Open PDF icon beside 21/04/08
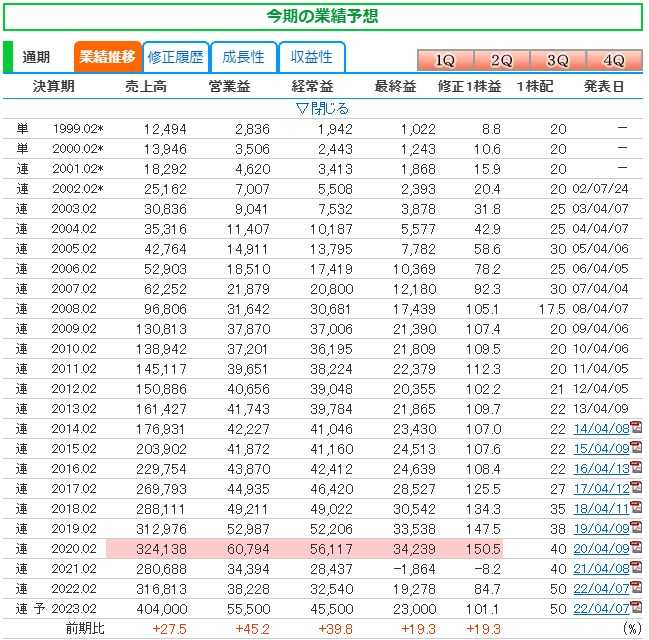This screenshot has width=649, height=640. point(636,568)
